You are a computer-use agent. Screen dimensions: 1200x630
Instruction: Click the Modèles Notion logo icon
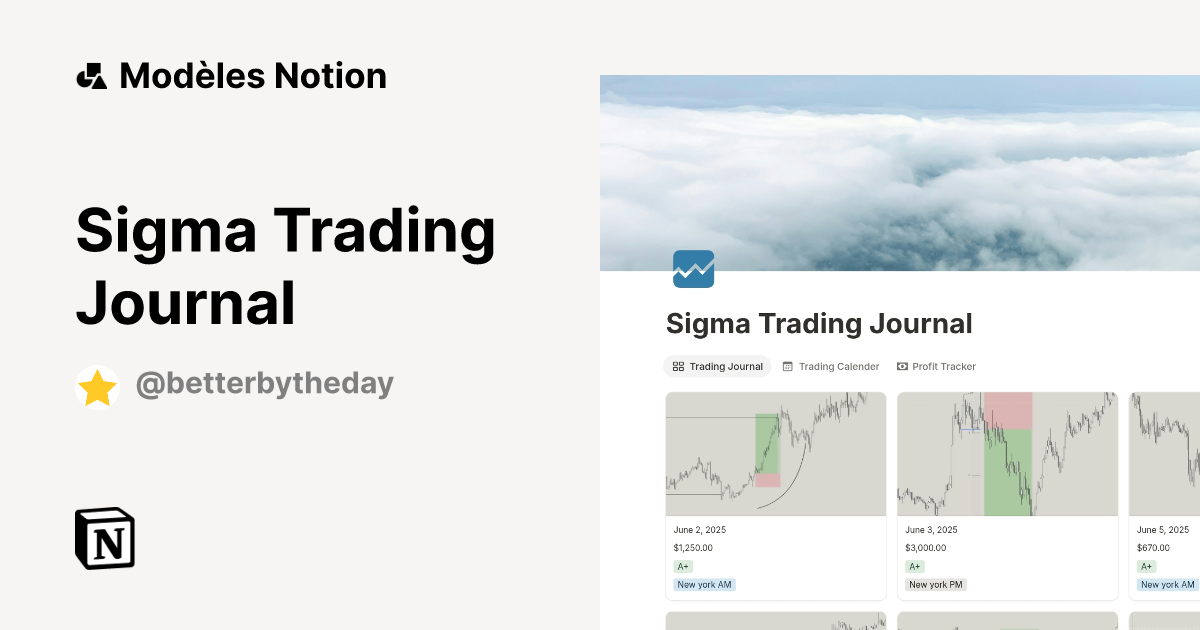[92, 75]
